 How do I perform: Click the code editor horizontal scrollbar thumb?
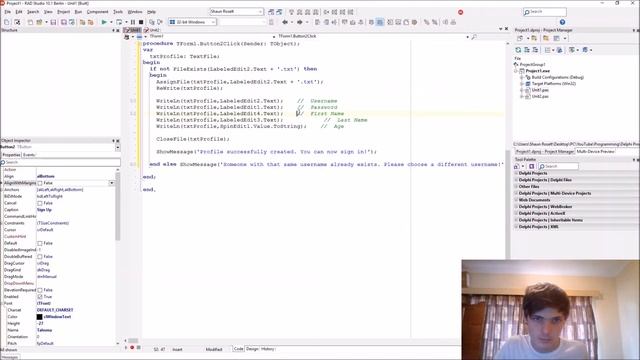click(133, 341)
